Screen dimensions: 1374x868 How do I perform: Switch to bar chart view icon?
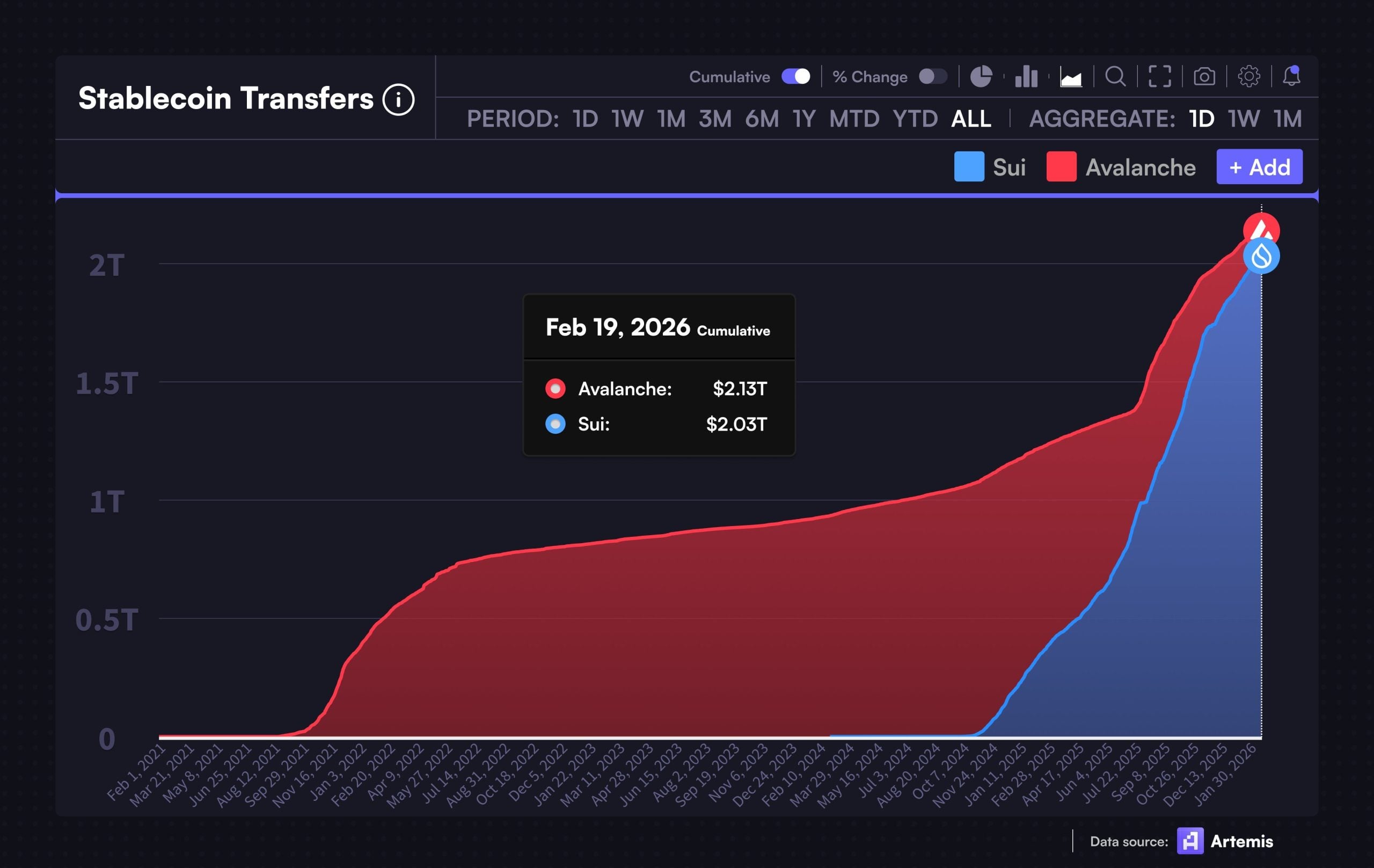coord(1026,76)
